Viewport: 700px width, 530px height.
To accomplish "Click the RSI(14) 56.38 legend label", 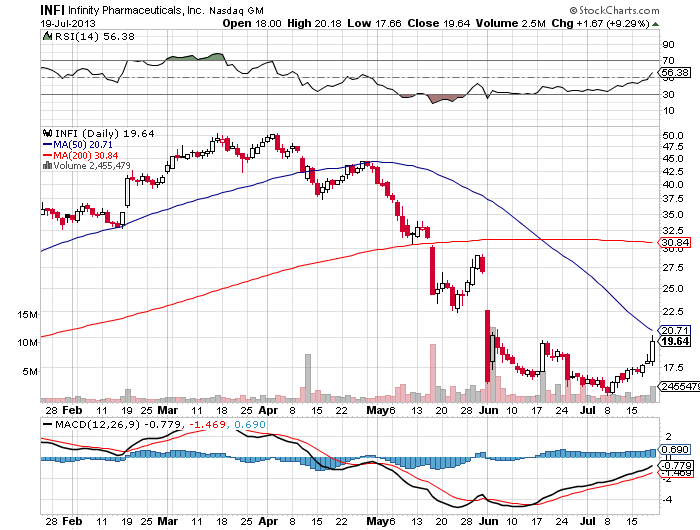I will [94, 36].
